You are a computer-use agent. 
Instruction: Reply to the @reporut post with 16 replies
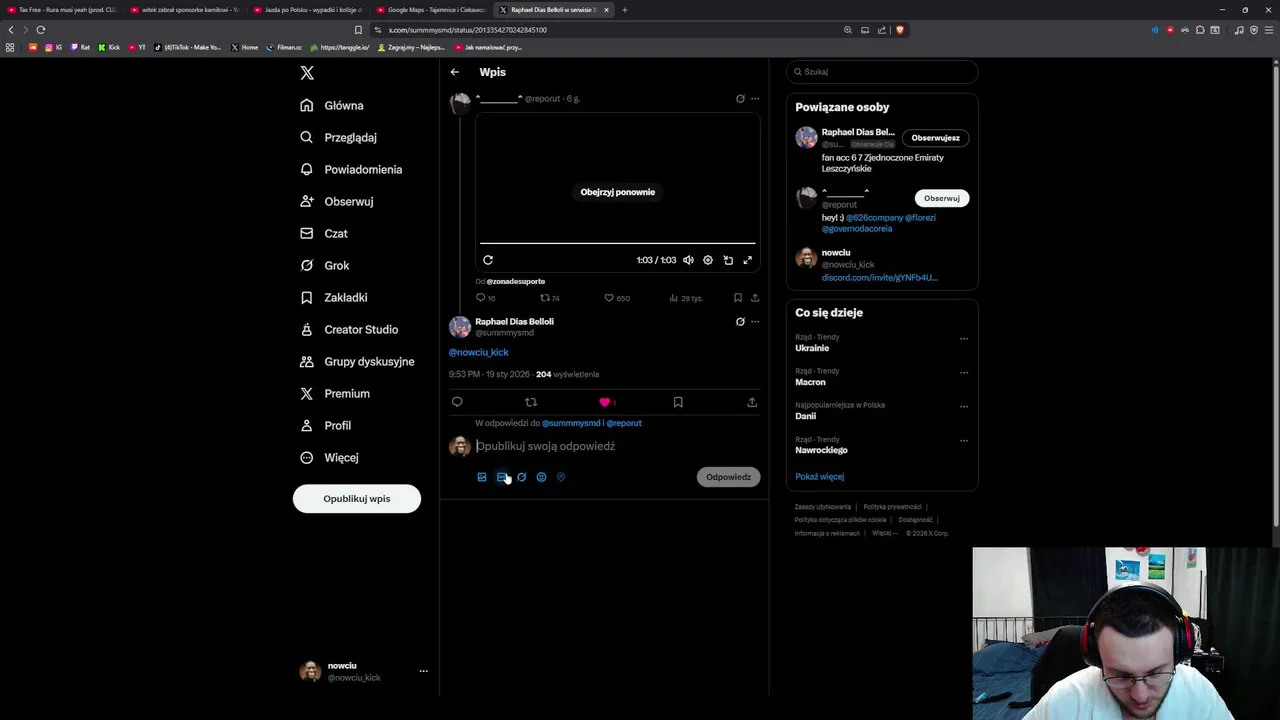pyautogui.click(x=485, y=298)
